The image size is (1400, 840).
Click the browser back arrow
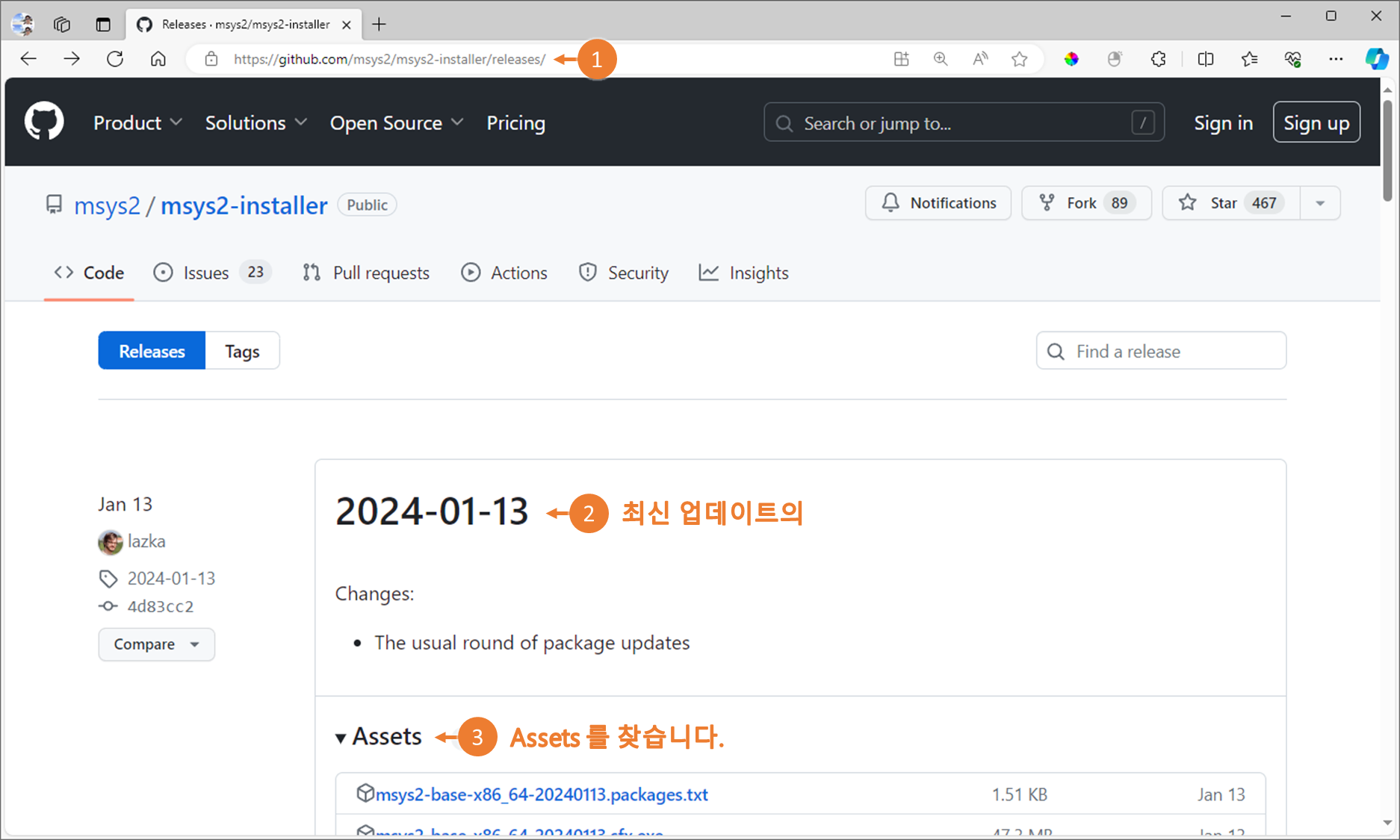coord(28,59)
